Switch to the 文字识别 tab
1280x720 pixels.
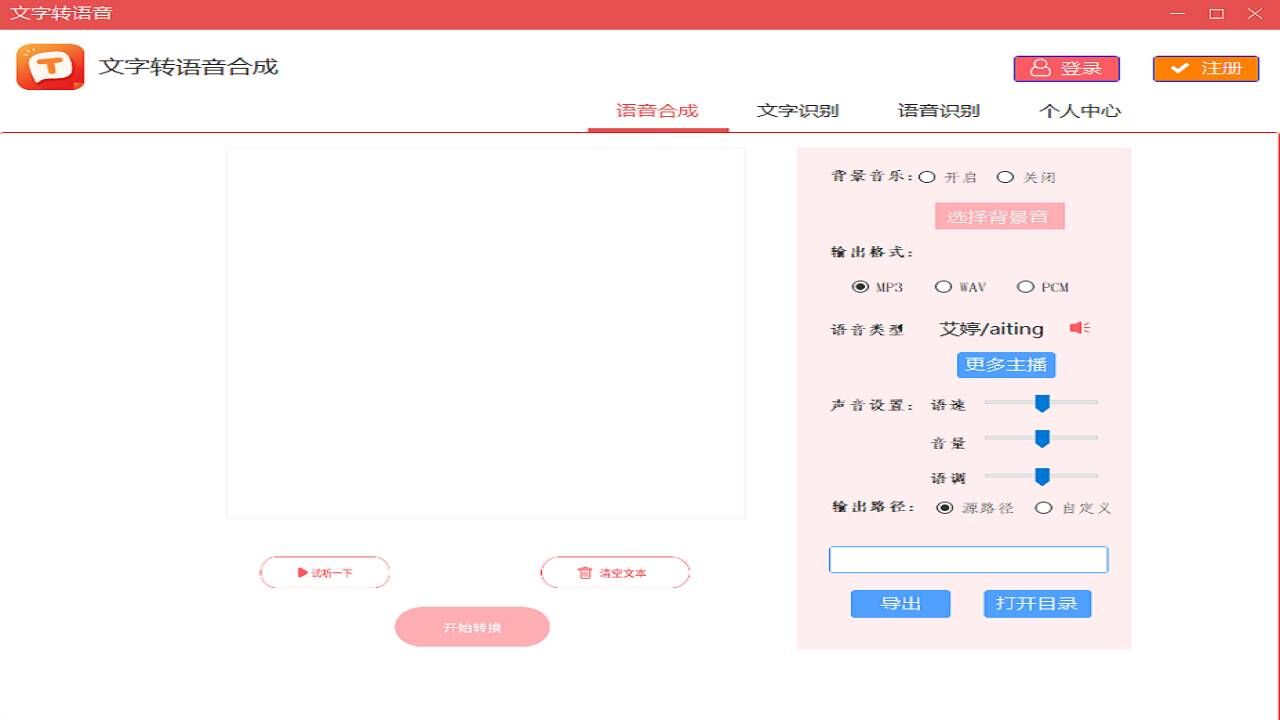coord(797,110)
